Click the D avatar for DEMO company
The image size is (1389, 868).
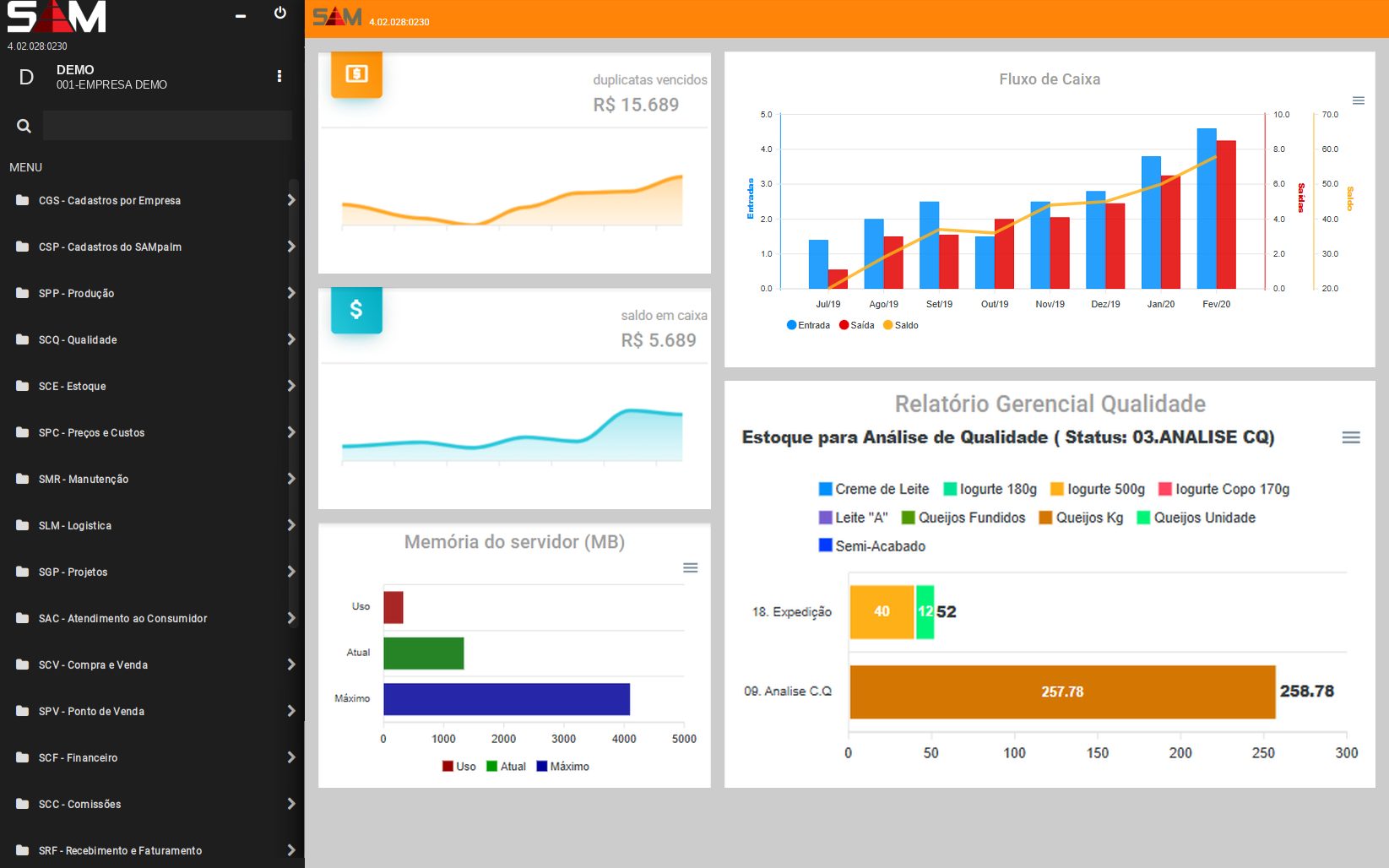pos(26,77)
